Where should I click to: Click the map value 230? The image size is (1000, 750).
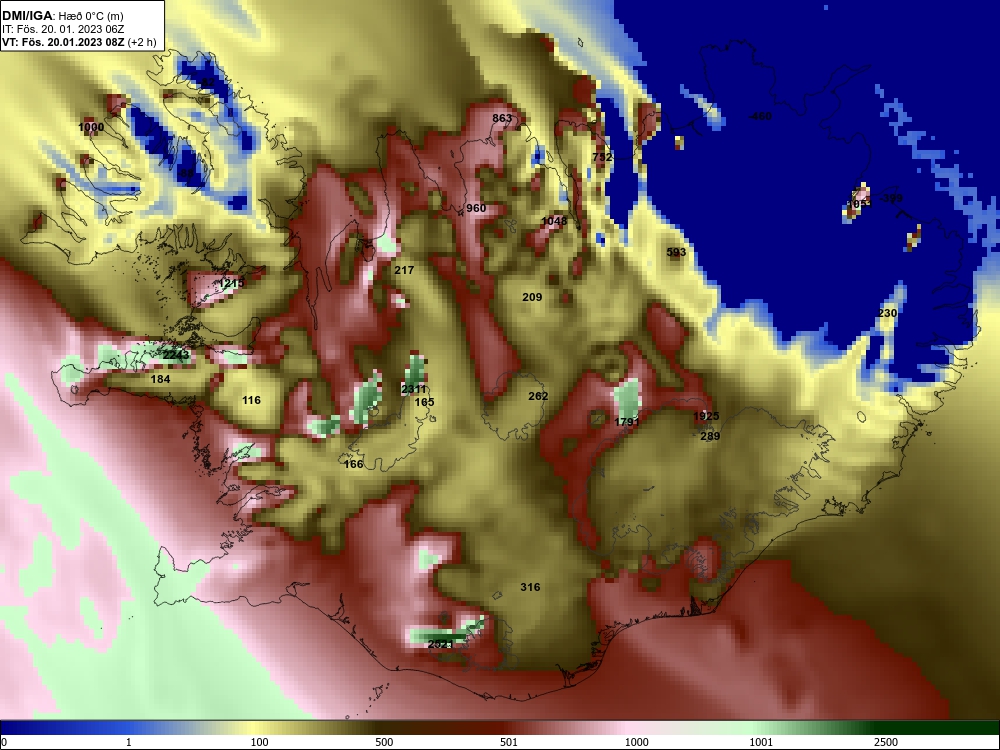(x=887, y=313)
